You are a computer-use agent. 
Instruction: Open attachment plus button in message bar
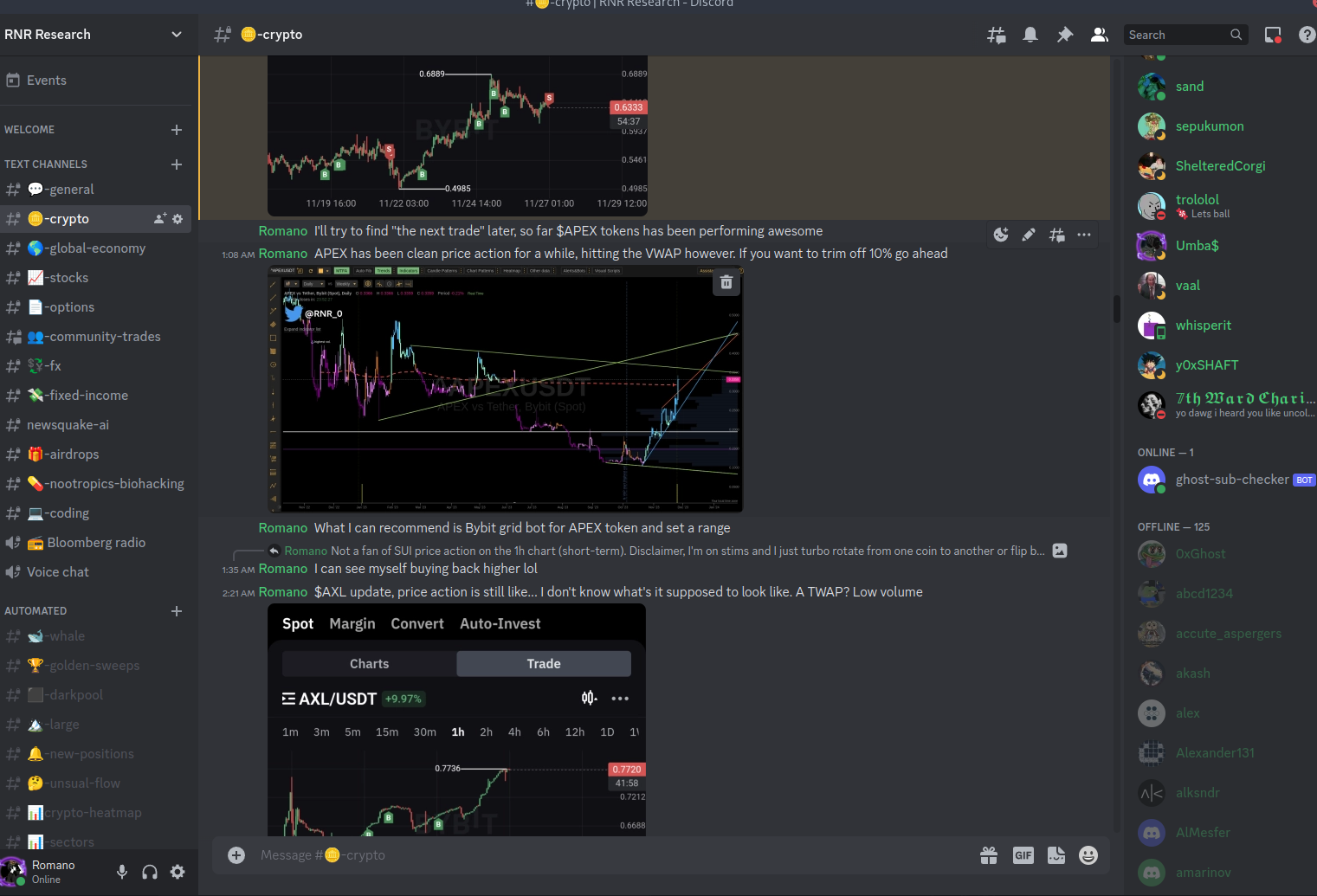[236, 855]
